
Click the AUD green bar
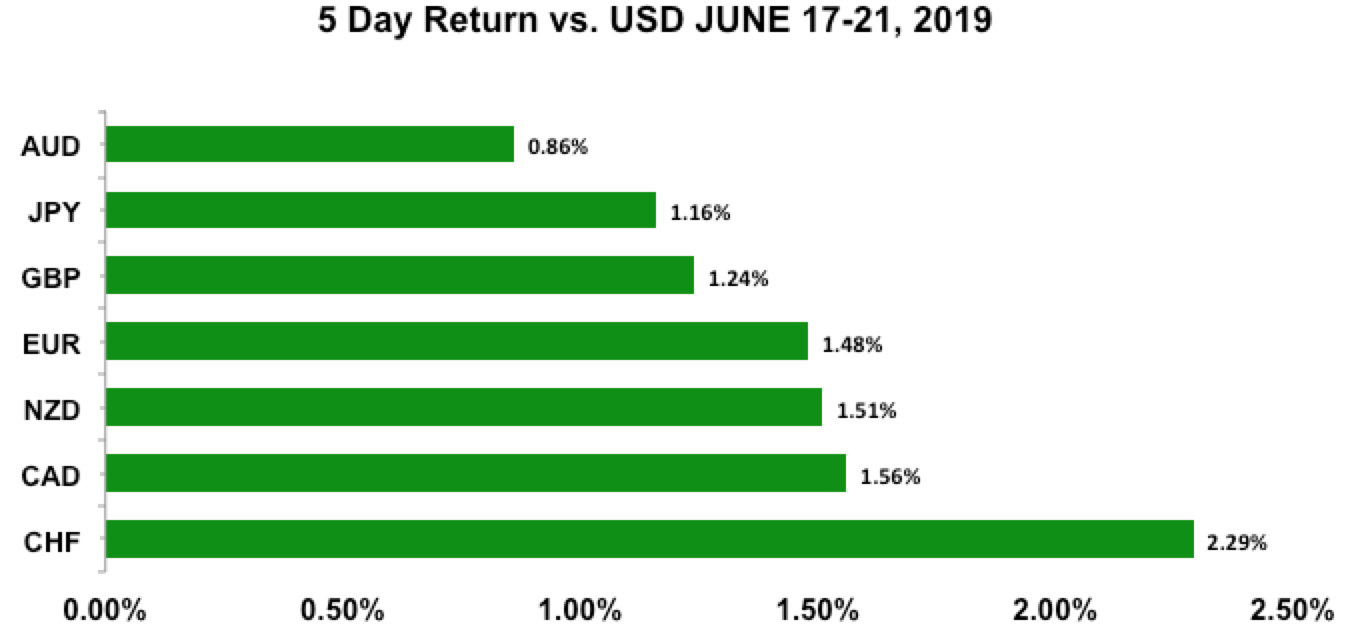pos(310,144)
